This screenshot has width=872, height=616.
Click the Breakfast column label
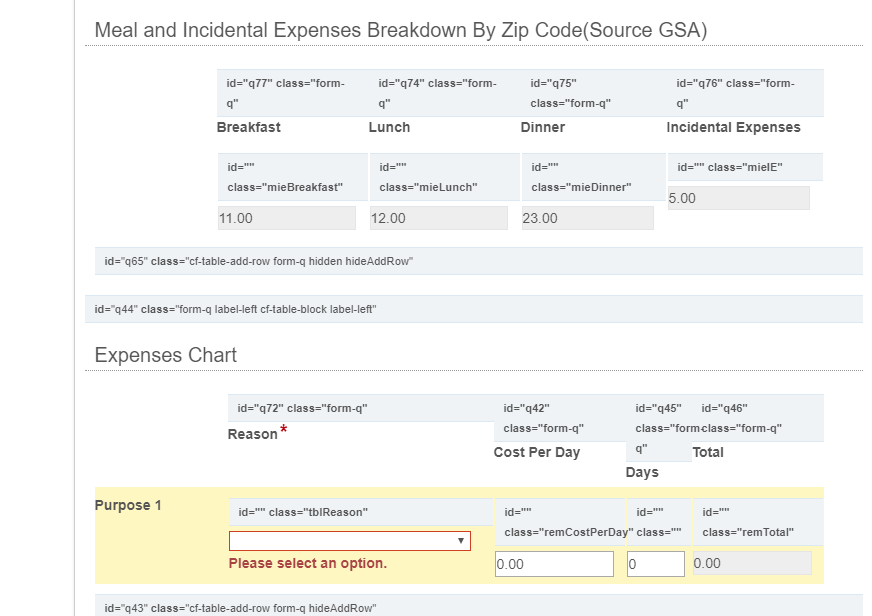248,127
